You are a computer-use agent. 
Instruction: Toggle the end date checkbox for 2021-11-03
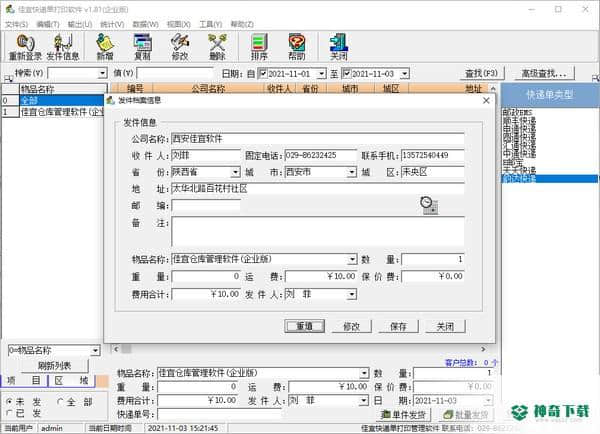click(346, 73)
